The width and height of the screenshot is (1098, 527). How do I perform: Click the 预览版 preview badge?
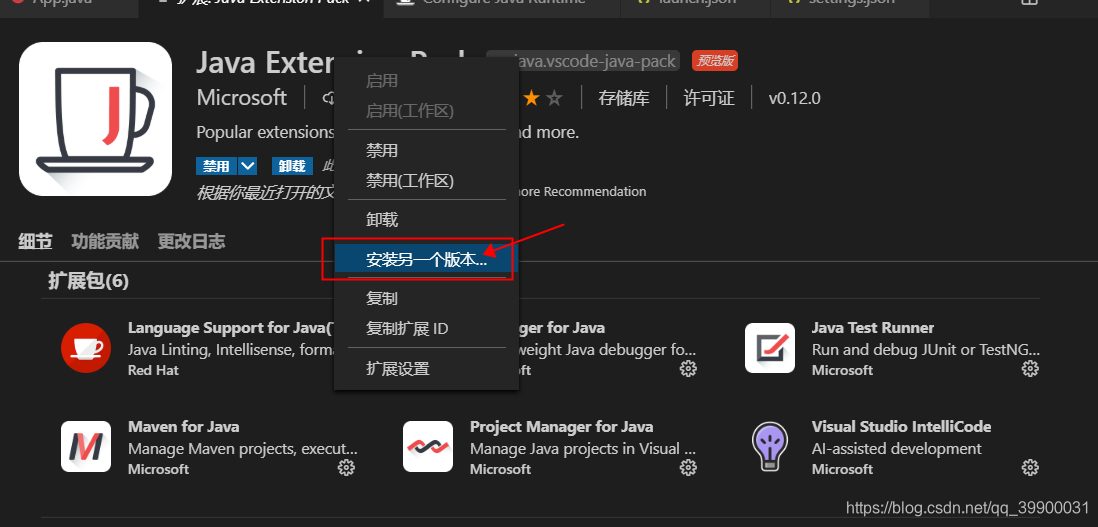[x=715, y=61]
